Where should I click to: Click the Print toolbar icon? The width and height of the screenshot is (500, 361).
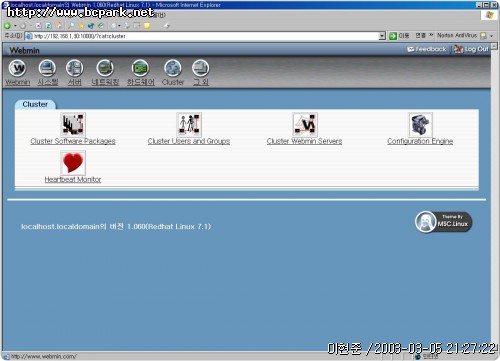(x=127, y=26)
